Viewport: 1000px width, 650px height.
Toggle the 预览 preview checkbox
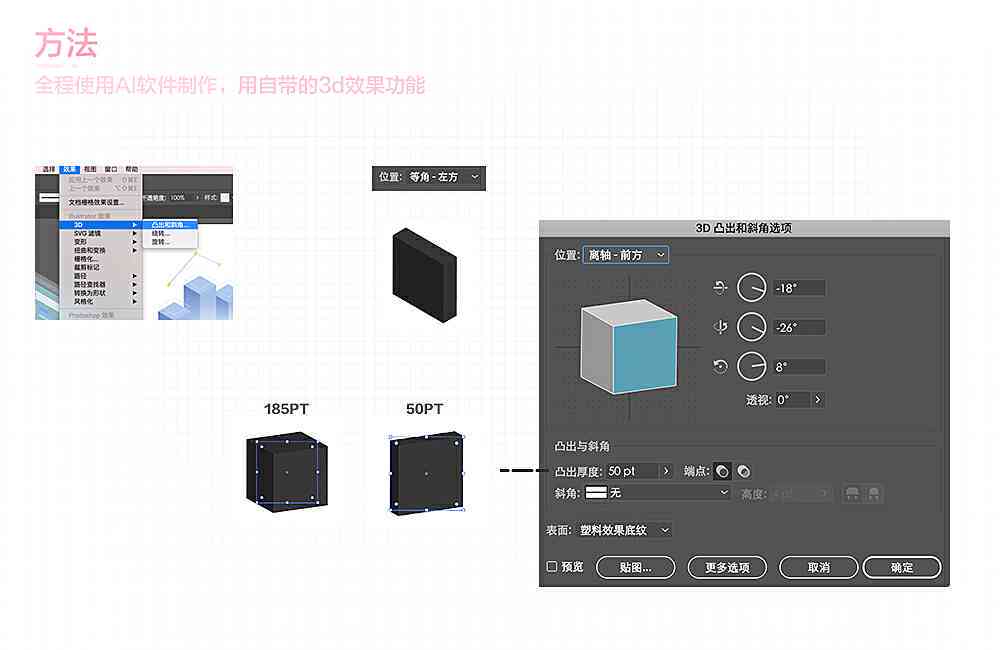coord(552,566)
